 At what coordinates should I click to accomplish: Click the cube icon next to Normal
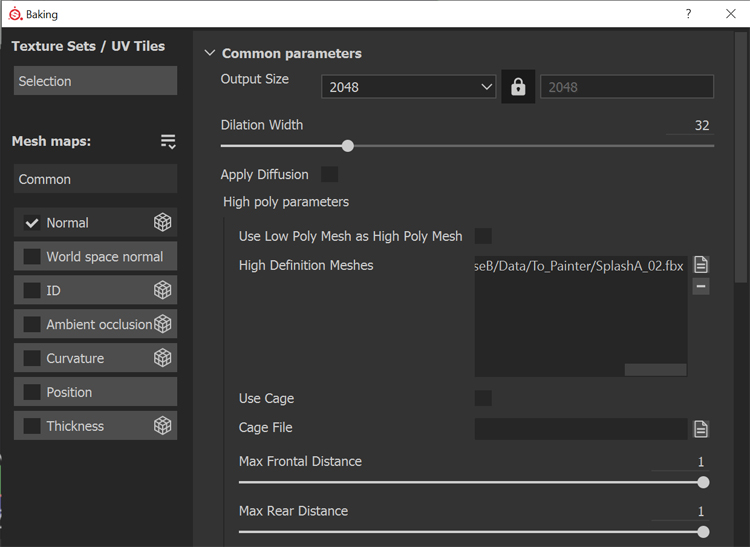(162, 222)
